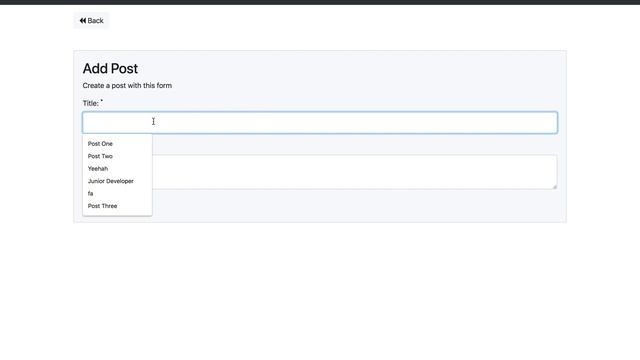This screenshot has width=640, height=360.
Task: Click the 'Title:' field label
Action: 91,103
